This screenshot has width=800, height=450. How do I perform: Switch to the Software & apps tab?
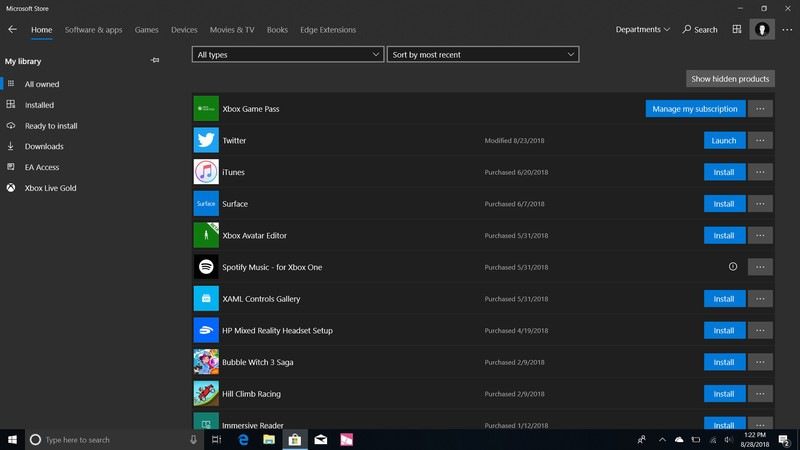click(x=93, y=30)
